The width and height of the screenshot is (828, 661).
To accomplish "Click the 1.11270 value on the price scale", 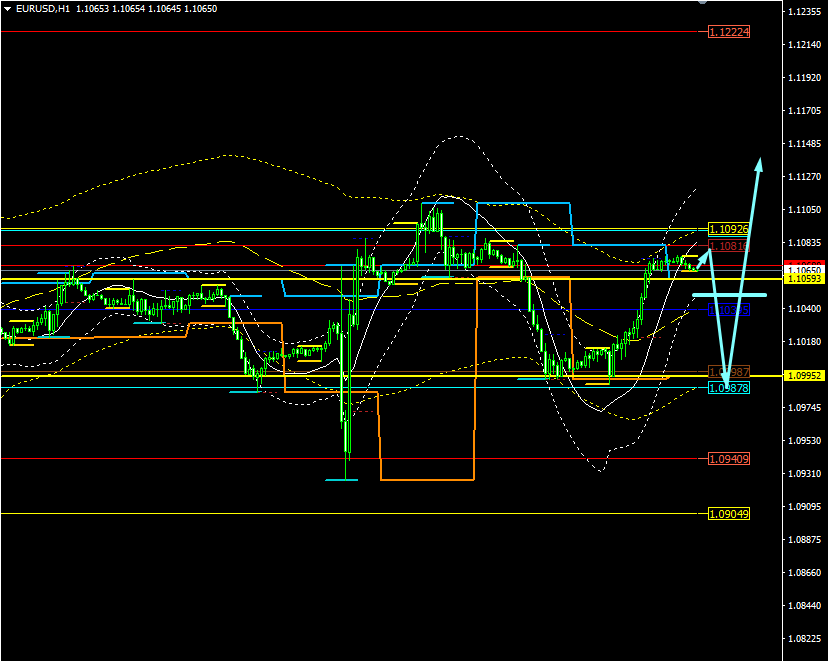I will tap(805, 177).
